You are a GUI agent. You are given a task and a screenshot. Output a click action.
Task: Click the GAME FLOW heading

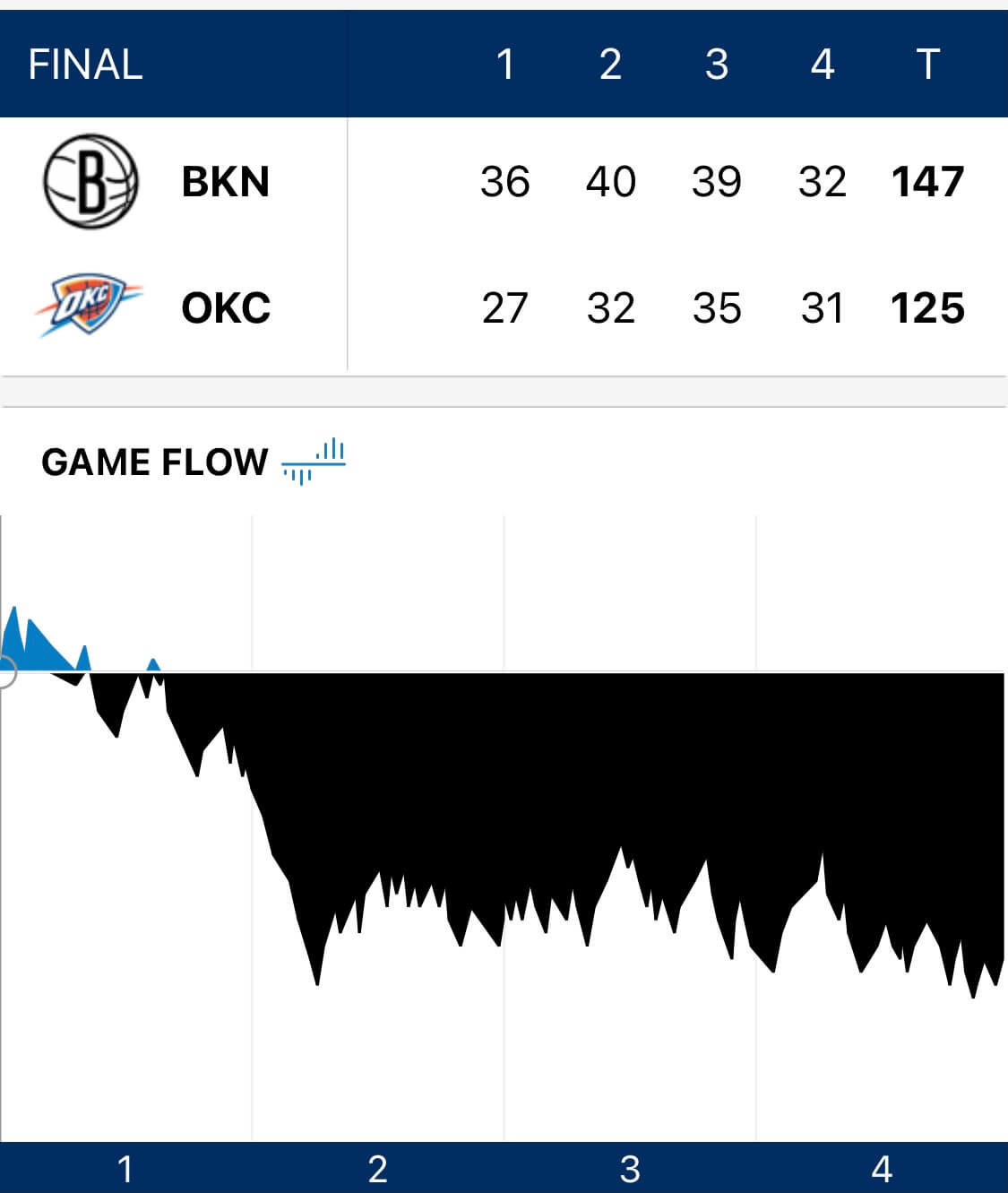click(x=154, y=463)
